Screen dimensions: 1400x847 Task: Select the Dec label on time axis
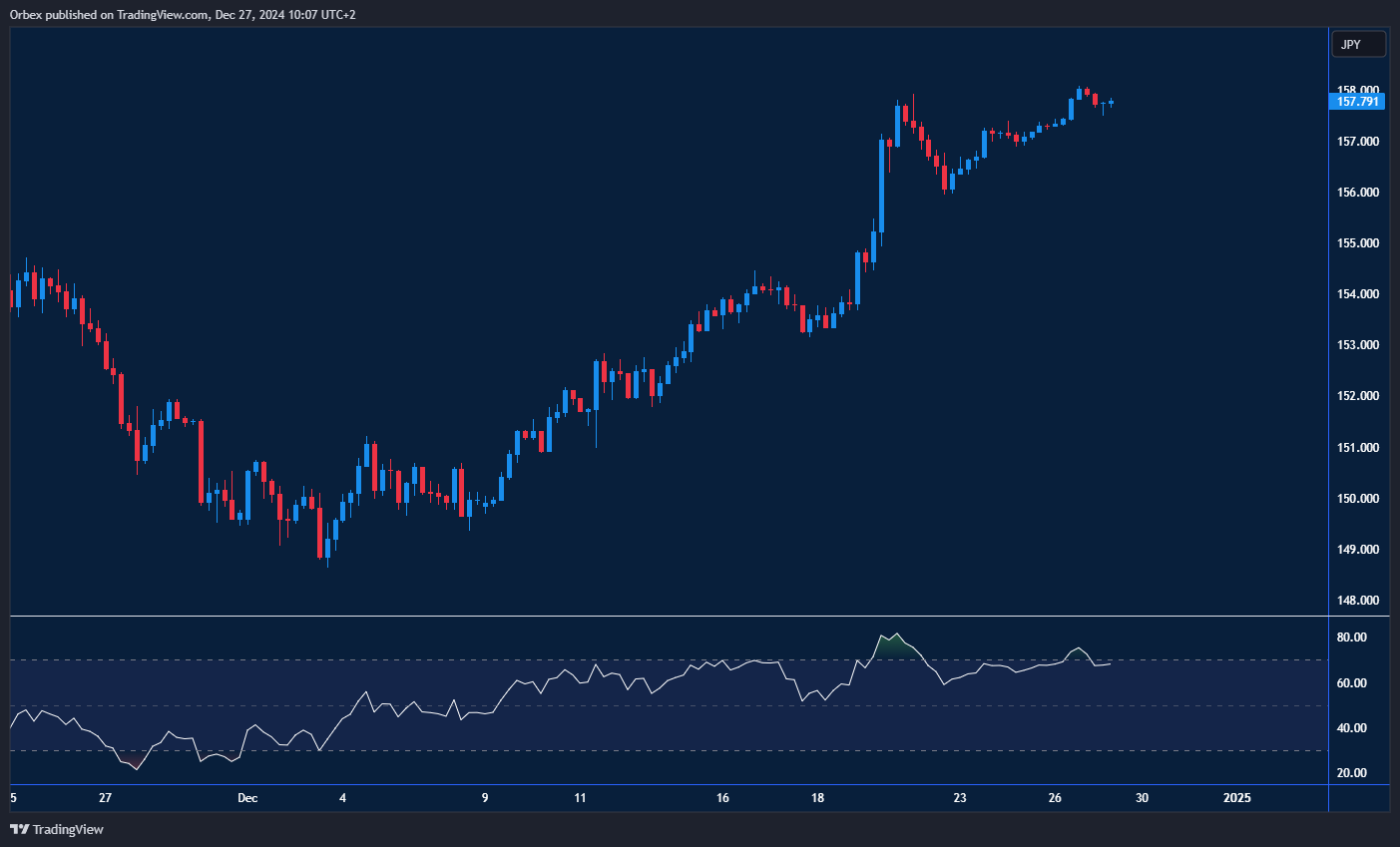(x=247, y=798)
